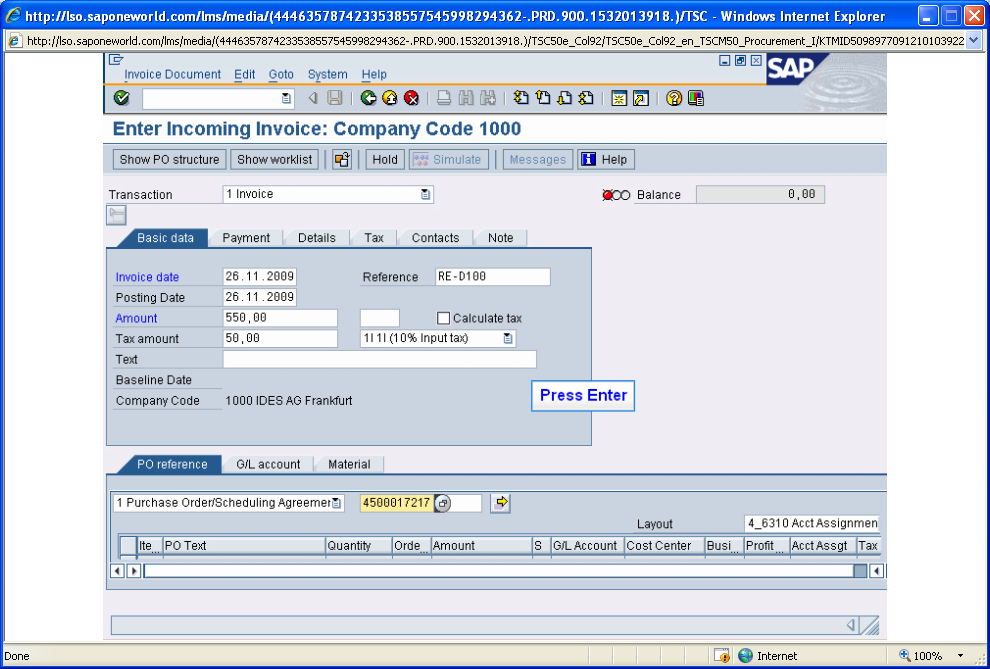Open the System menu

coord(328,74)
